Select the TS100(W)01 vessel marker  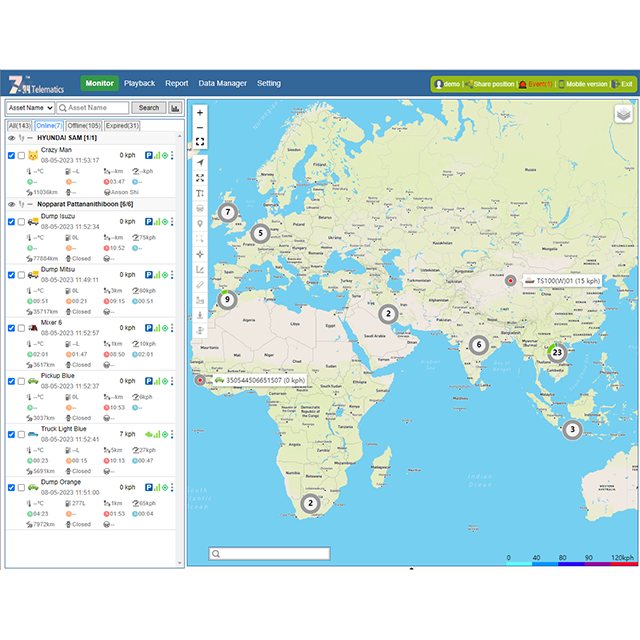click(510, 281)
